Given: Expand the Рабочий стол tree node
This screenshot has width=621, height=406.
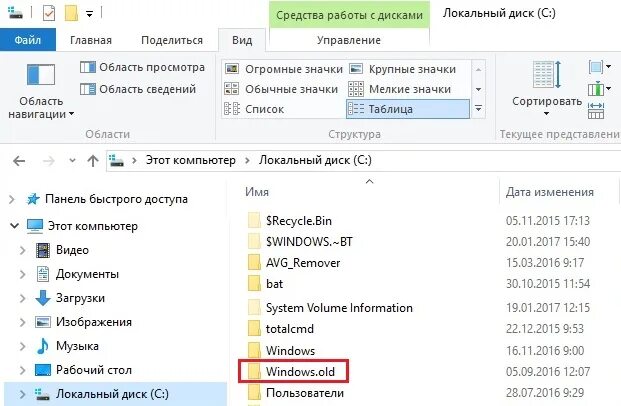Looking at the screenshot, I should pos(23,370).
